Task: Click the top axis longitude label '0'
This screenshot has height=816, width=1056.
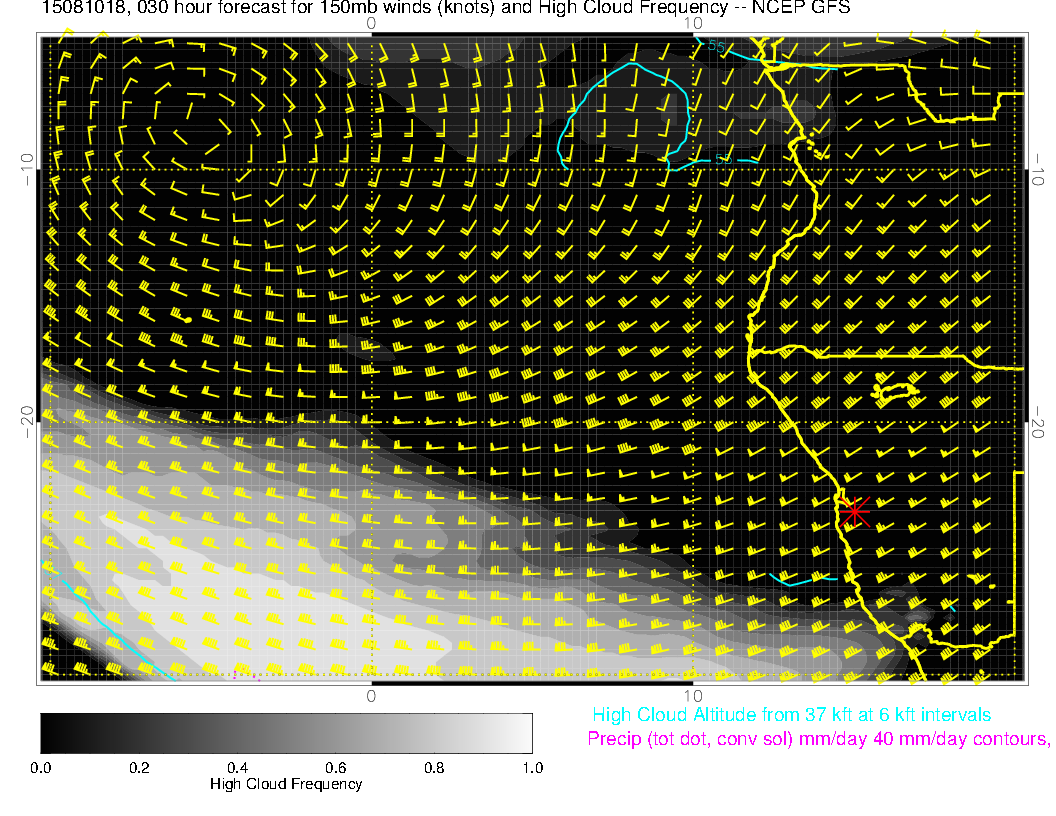Action: click(x=371, y=24)
